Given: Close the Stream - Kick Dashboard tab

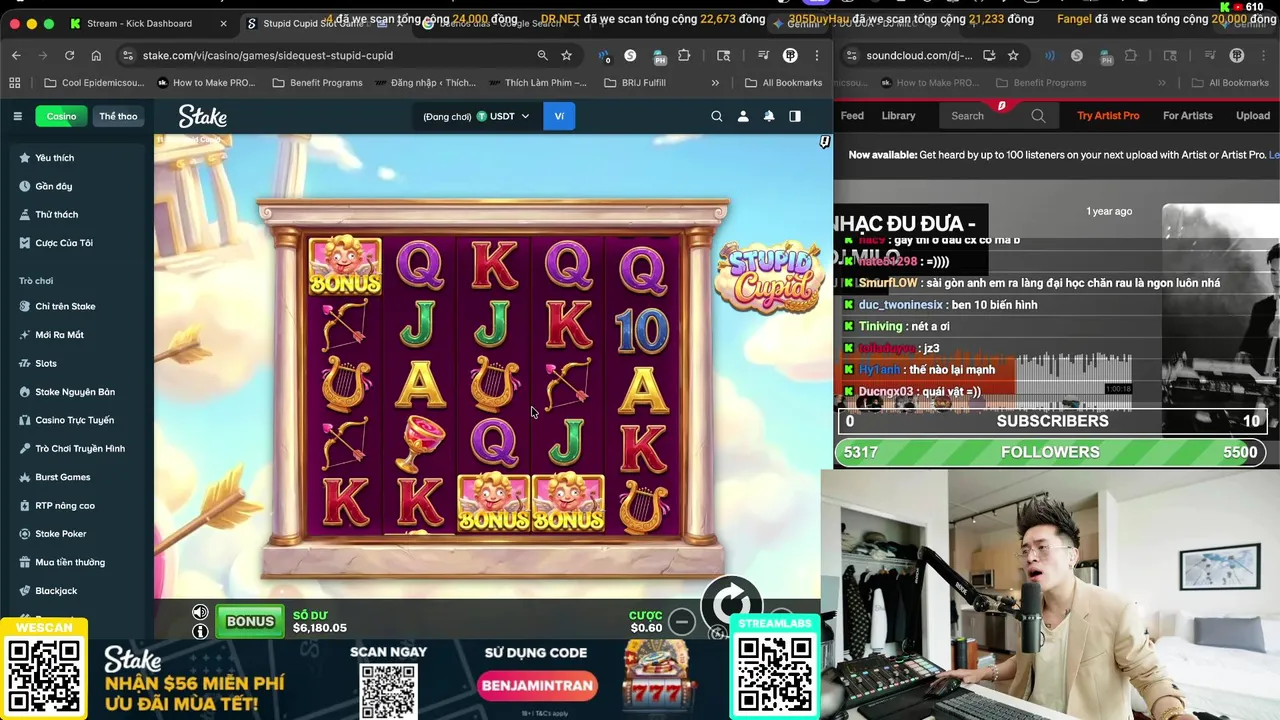Looking at the screenshot, I should click(223, 23).
